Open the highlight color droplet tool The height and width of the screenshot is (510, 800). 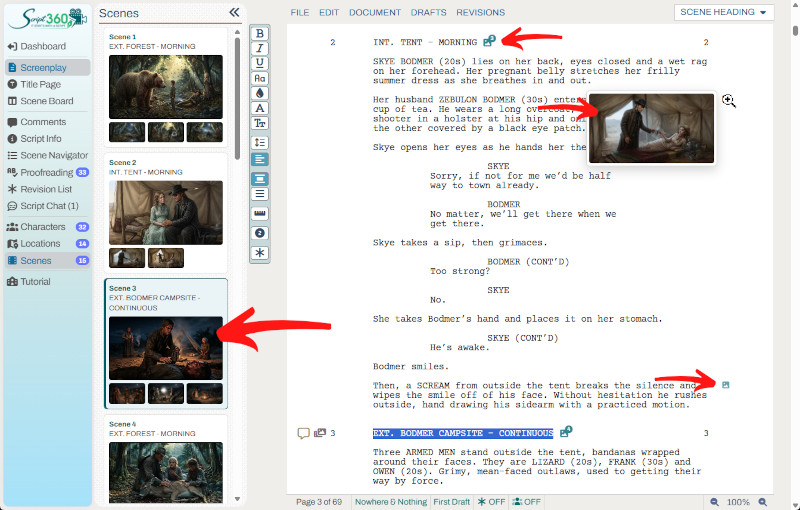click(260, 93)
